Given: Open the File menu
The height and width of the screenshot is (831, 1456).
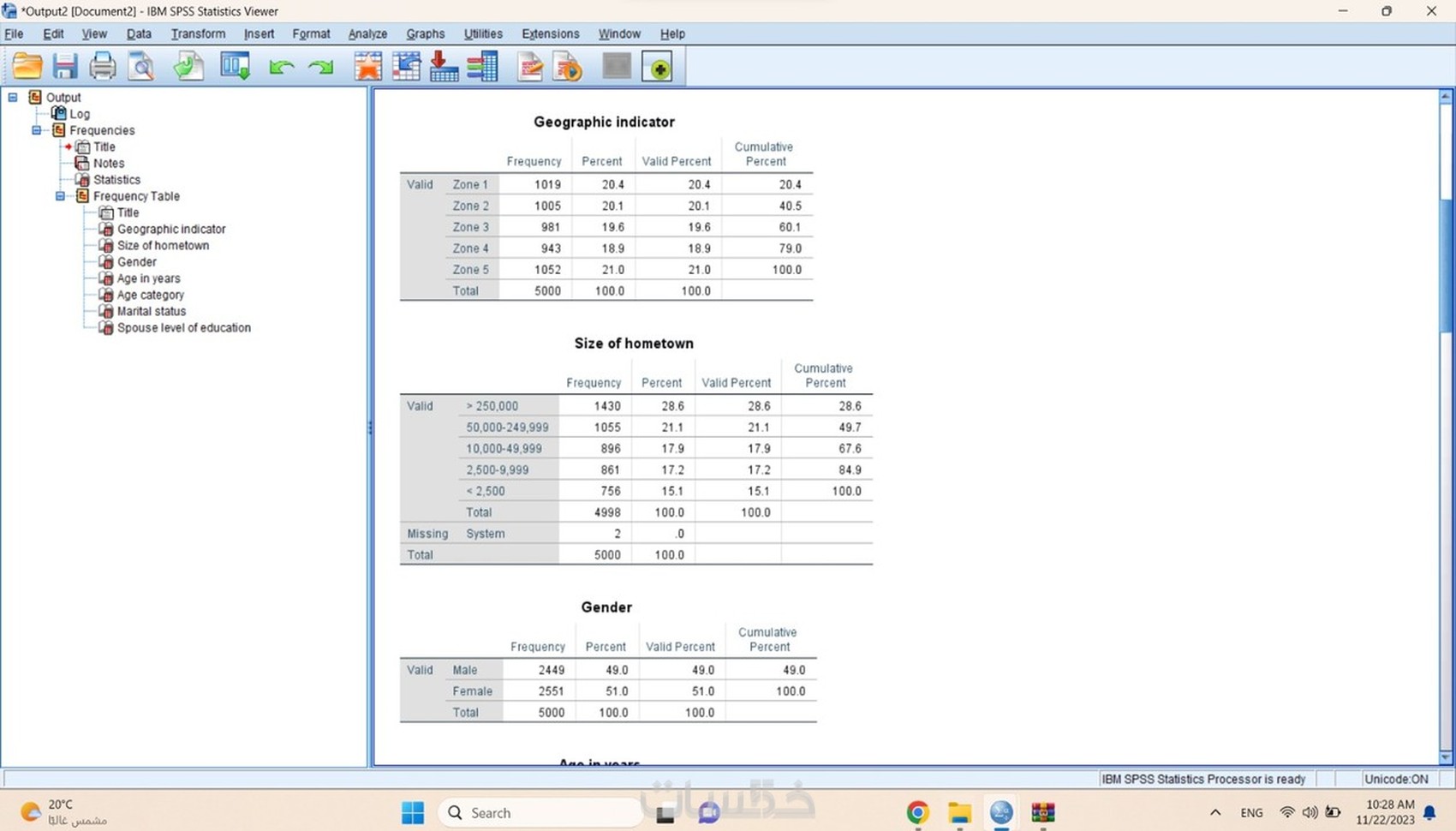Looking at the screenshot, I should [14, 34].
